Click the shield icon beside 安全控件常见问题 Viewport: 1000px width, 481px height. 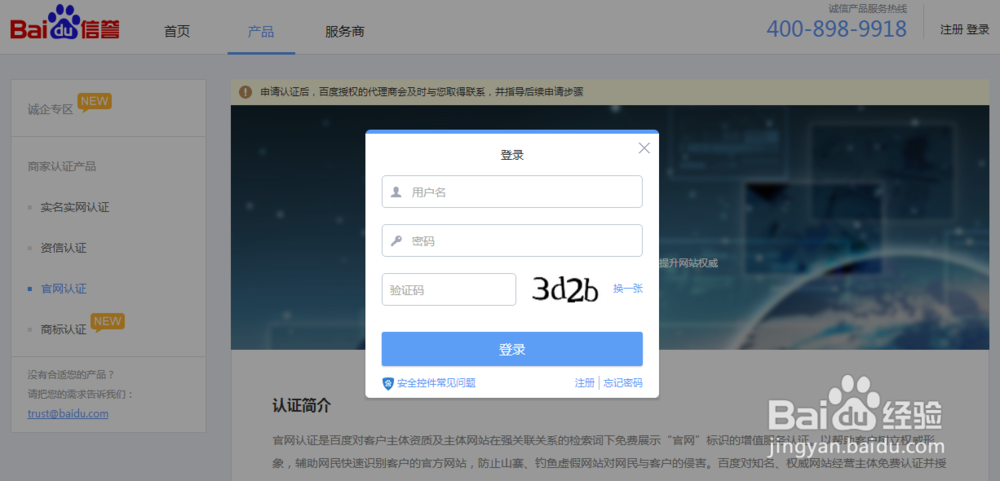tap(388, 383)
